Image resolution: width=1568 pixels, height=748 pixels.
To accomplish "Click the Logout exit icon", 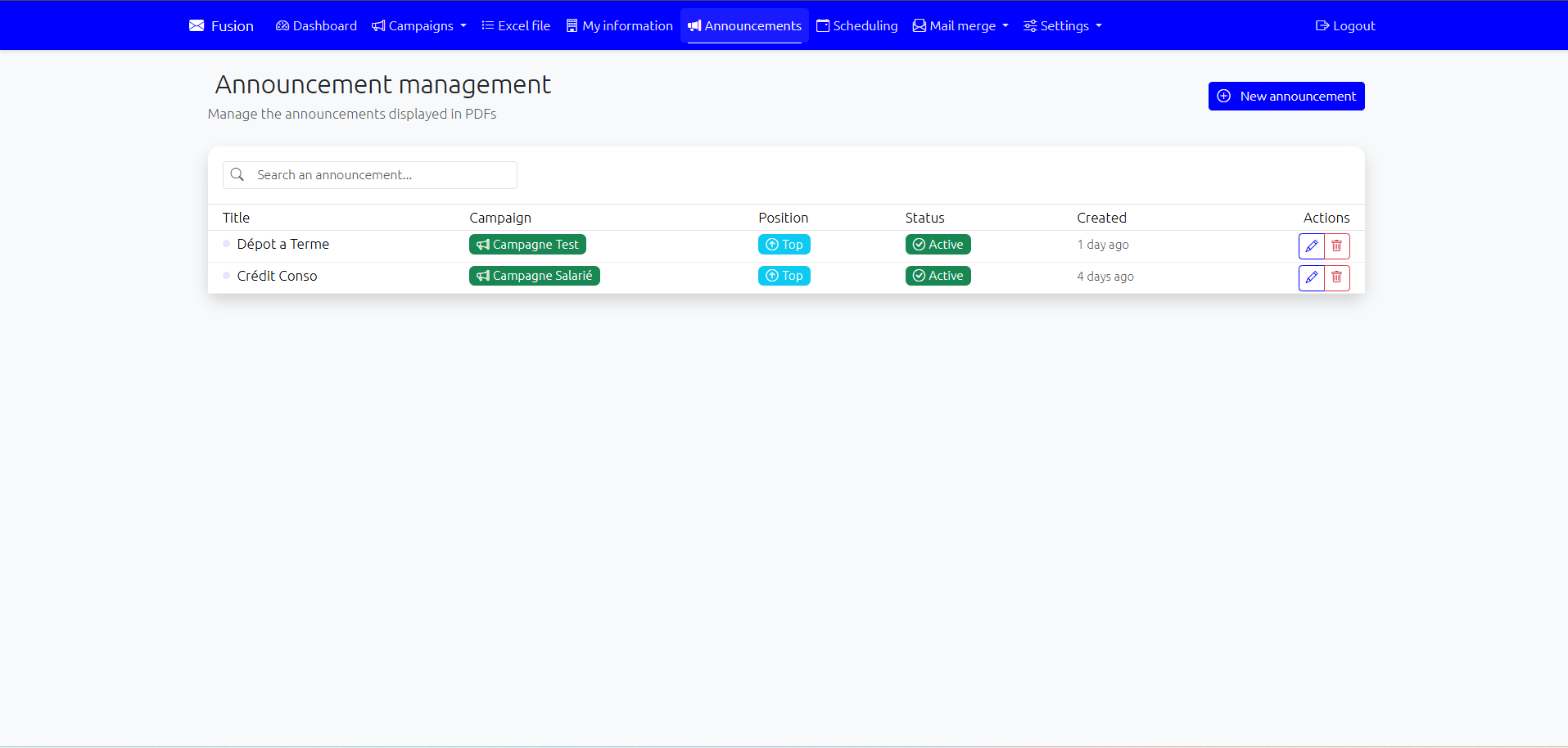I will (1322, 25).
